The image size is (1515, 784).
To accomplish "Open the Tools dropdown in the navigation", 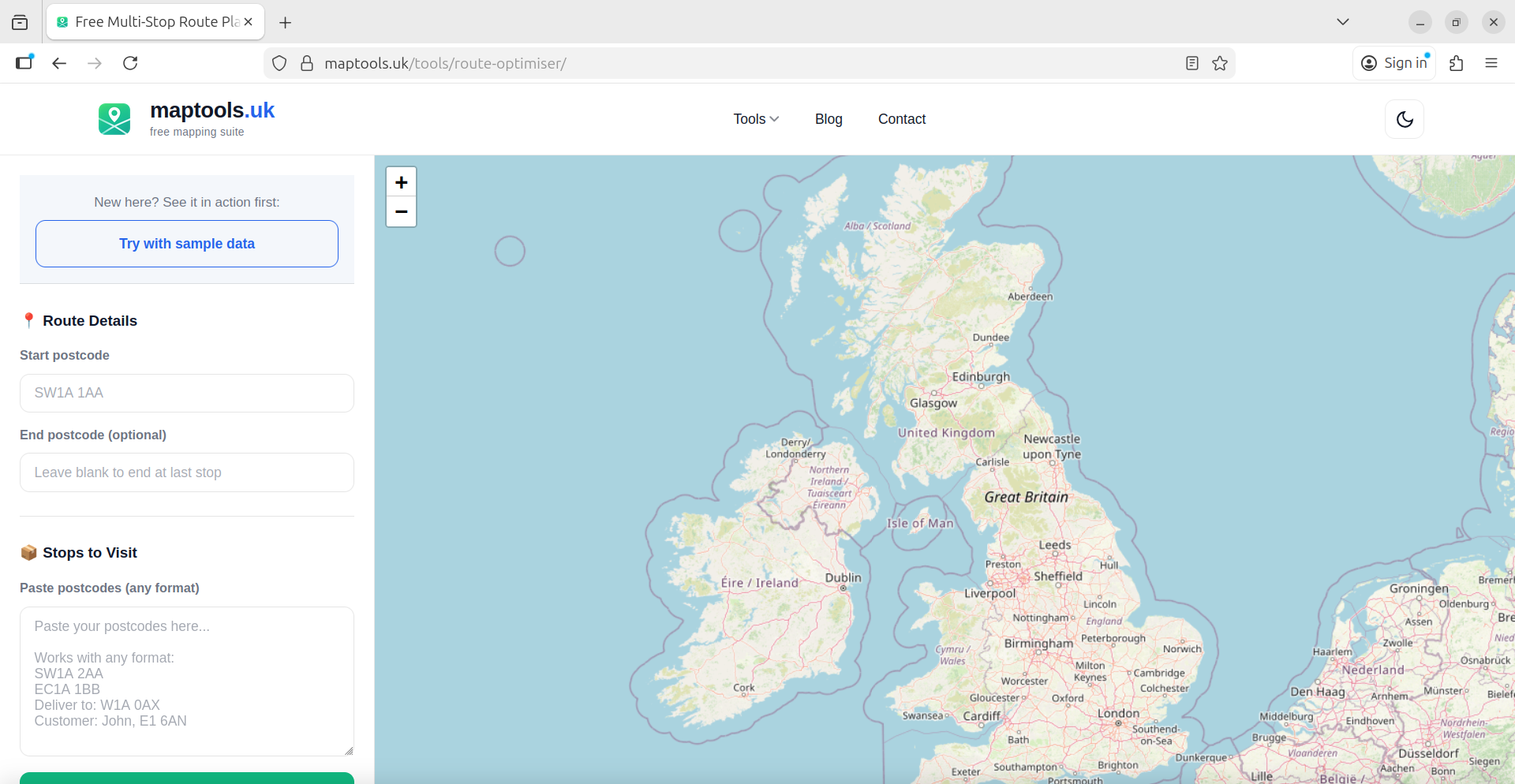I will [754, 119].
